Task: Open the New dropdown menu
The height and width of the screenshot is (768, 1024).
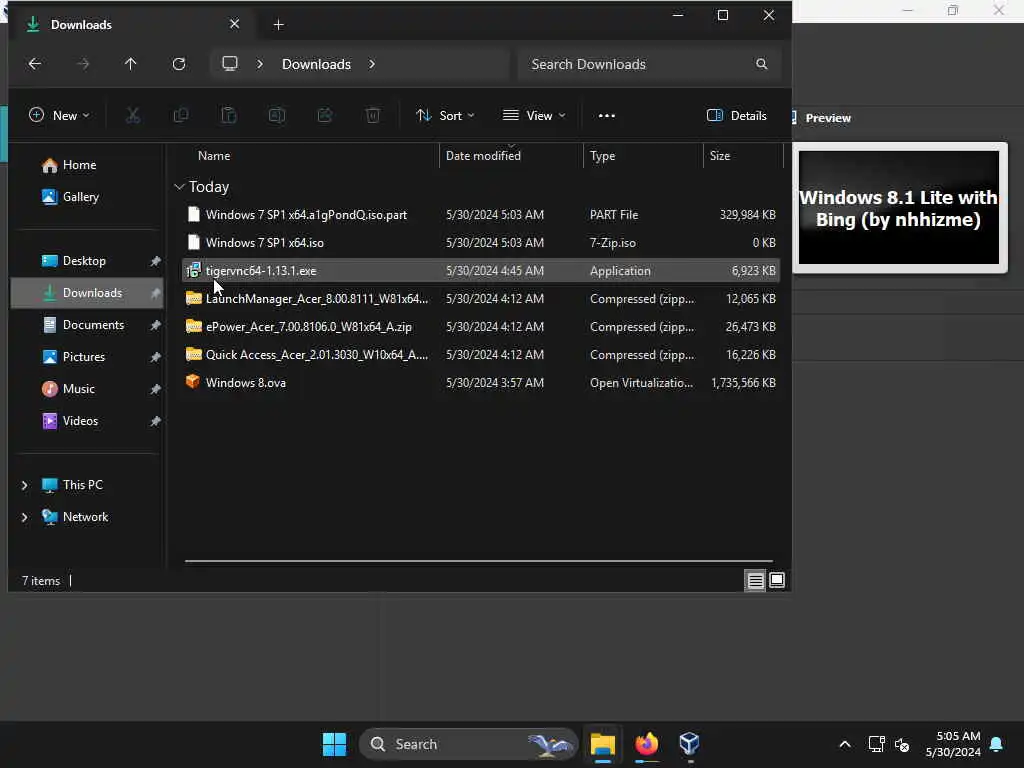Action: [59, 116]
